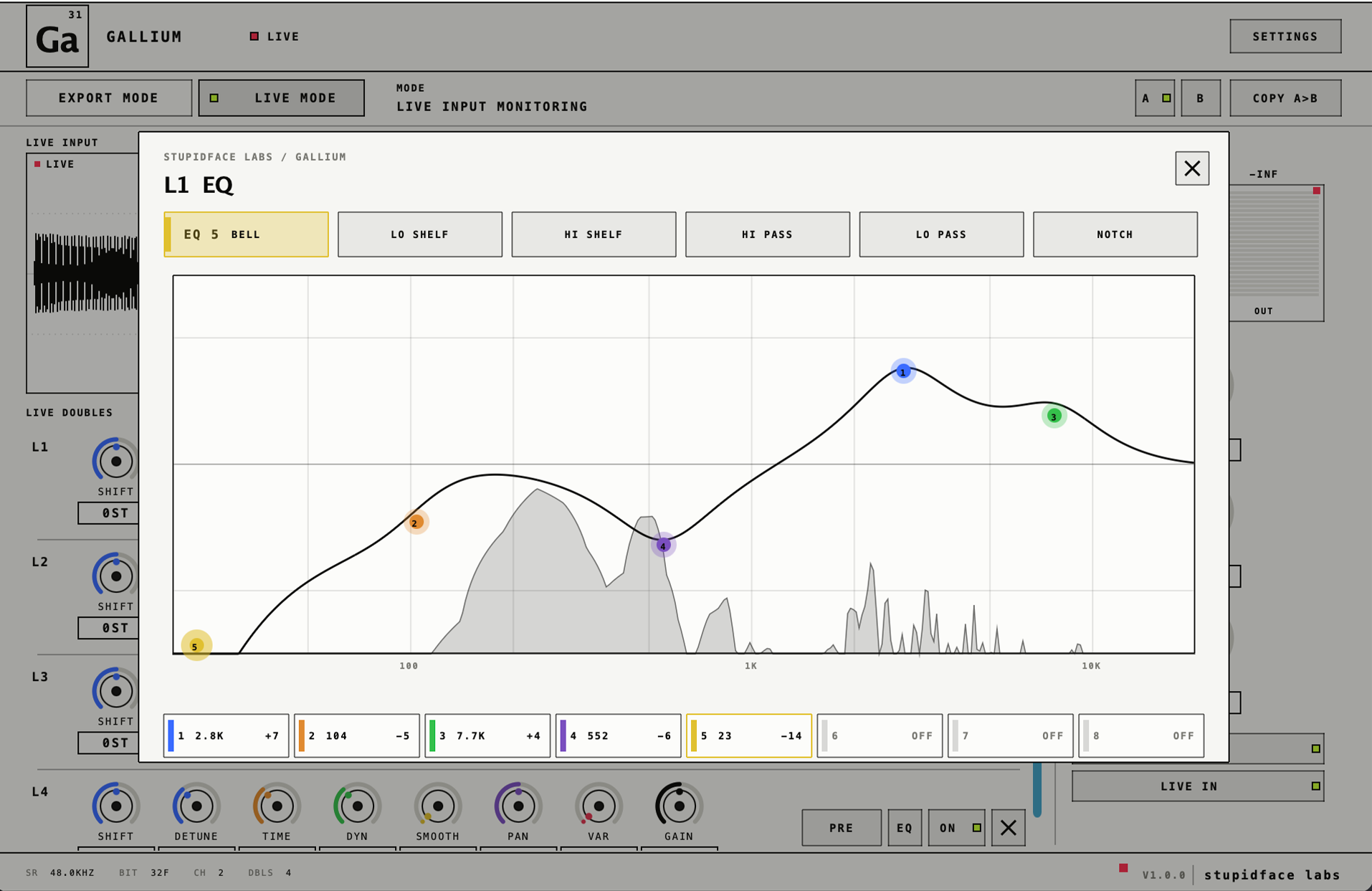Click the L3 shift value 0ST
The height and width of the screenshot is (891, 1372).
tap(108, 743)
